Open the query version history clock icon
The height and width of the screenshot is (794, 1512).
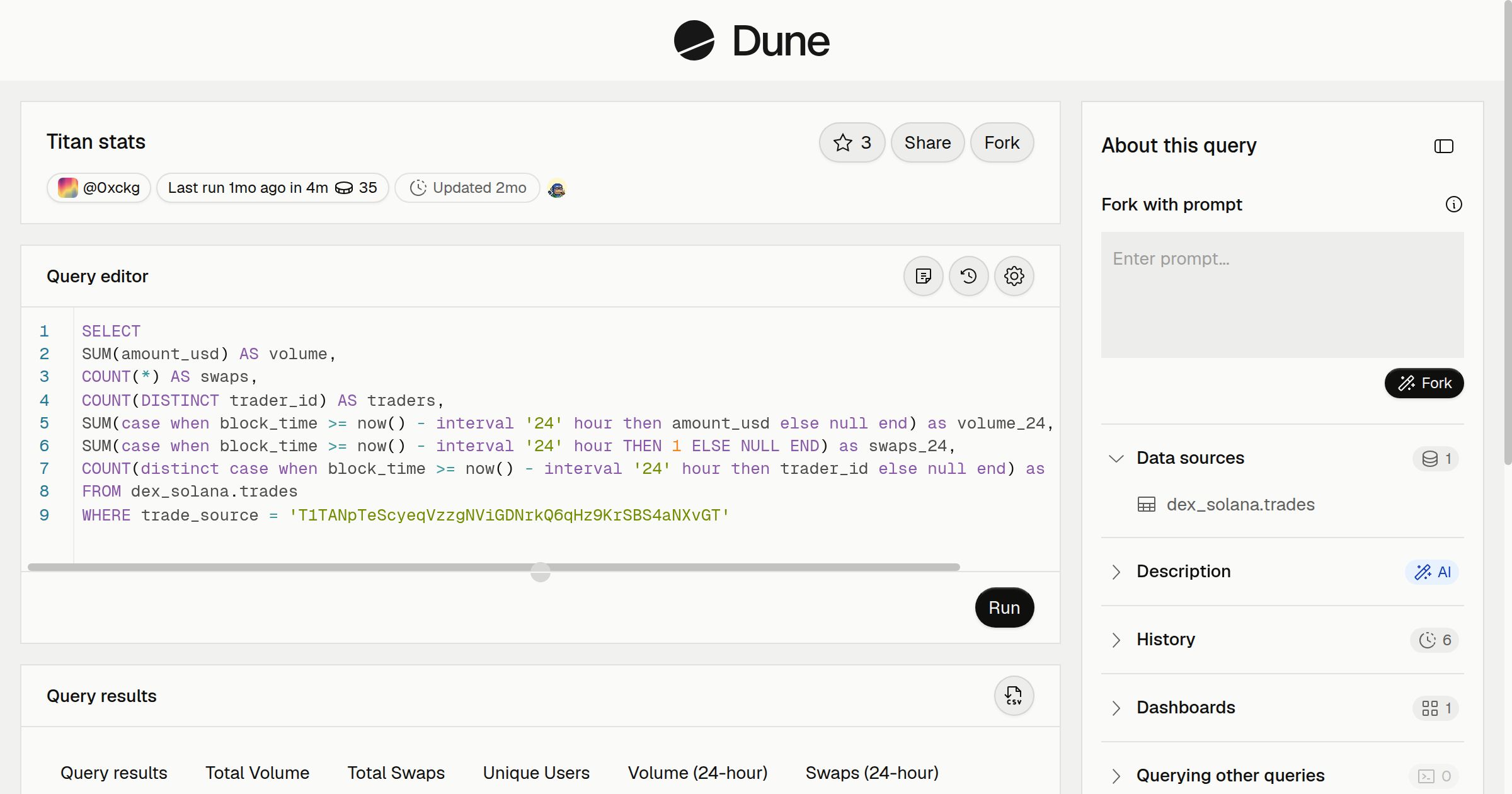[x=968, y=276]
